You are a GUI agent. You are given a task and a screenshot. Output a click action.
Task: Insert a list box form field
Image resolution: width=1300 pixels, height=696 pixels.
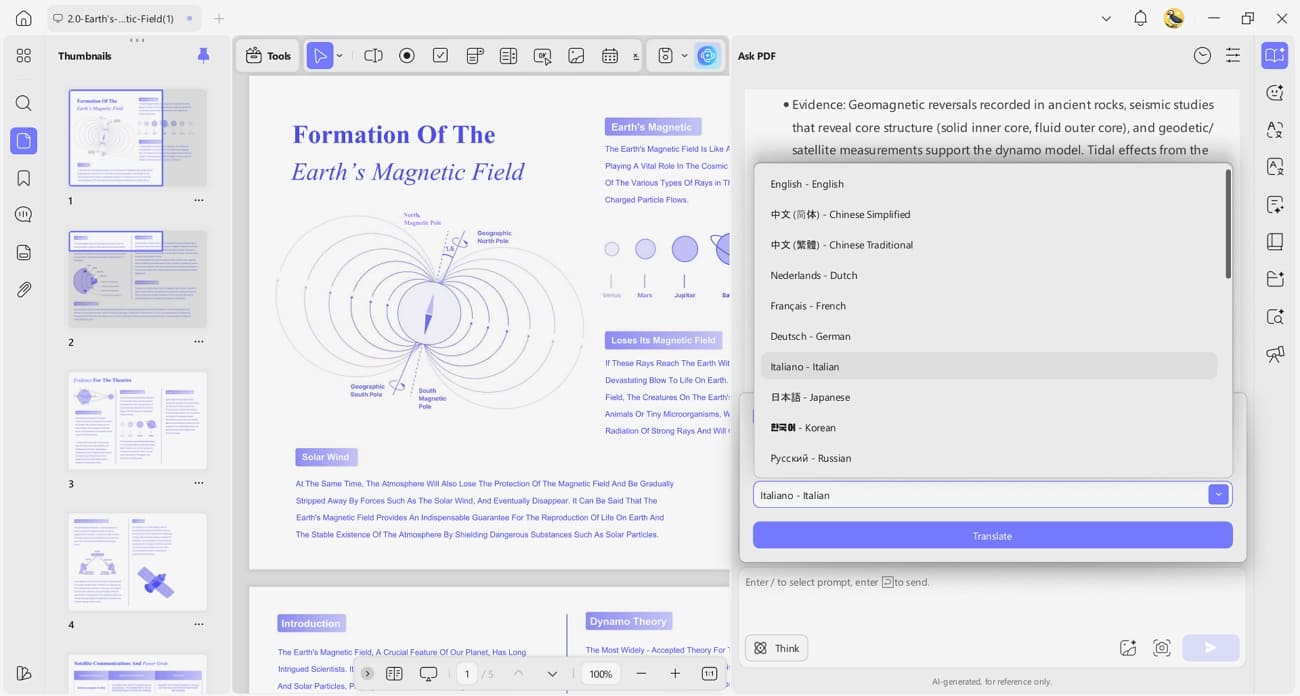[509, 56]
